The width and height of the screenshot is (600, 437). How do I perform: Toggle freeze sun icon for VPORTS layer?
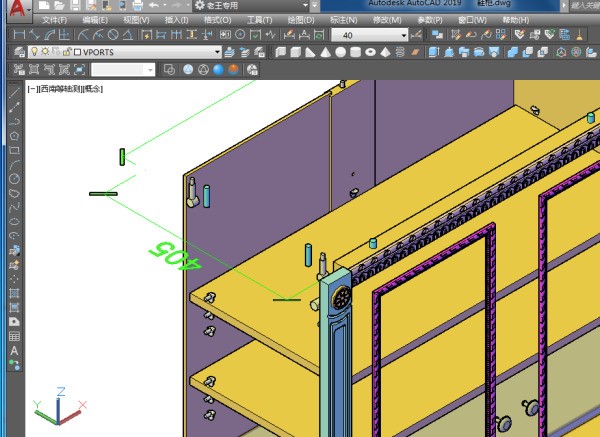44,52
